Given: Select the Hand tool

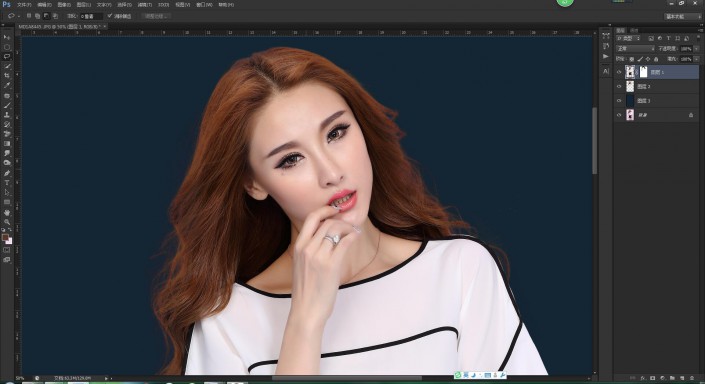Looking at the screenshot, I should click(x=7, y=212).
